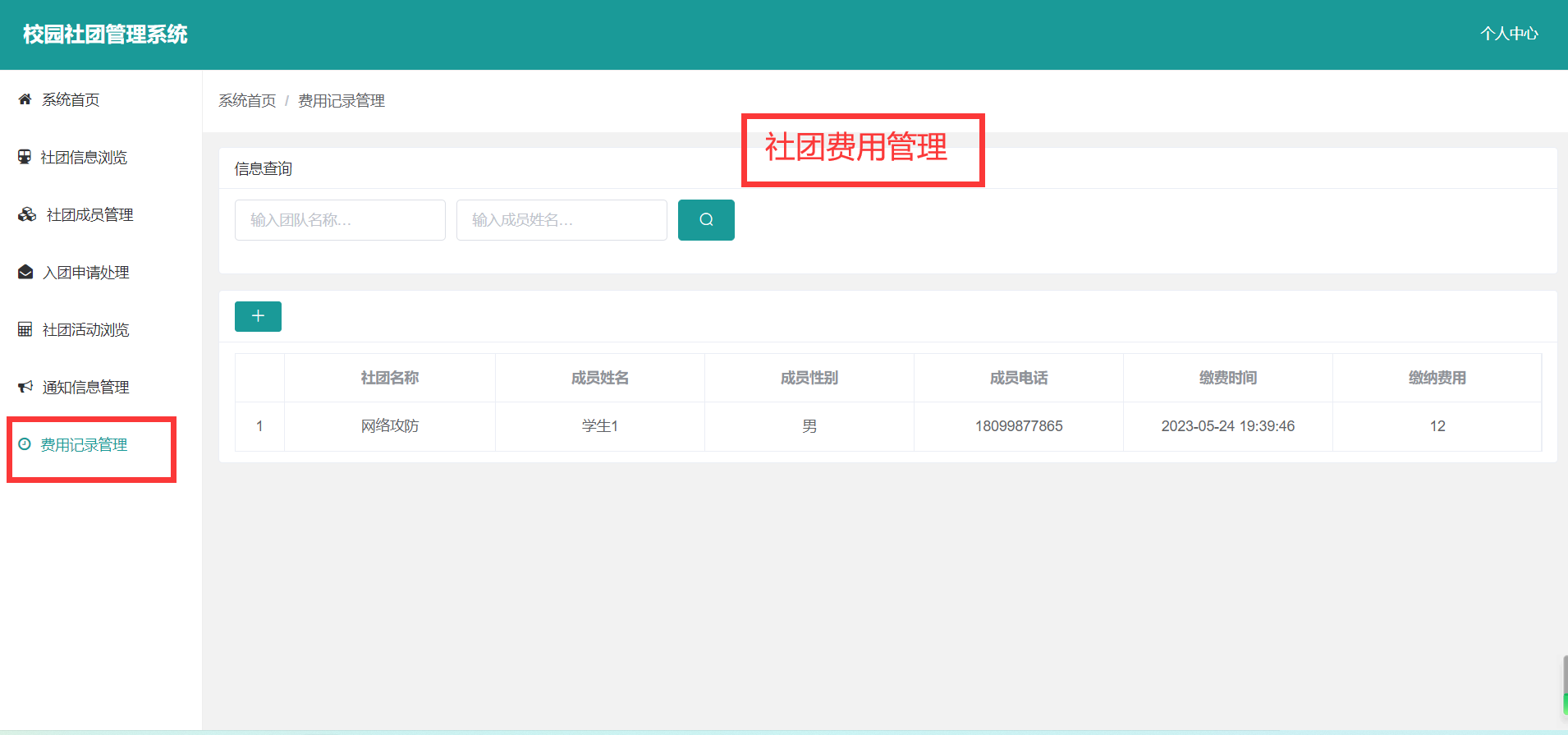Open 个人中心 in the header
The width and height of the screenshot is (1568, 735).
[1509, 34]
